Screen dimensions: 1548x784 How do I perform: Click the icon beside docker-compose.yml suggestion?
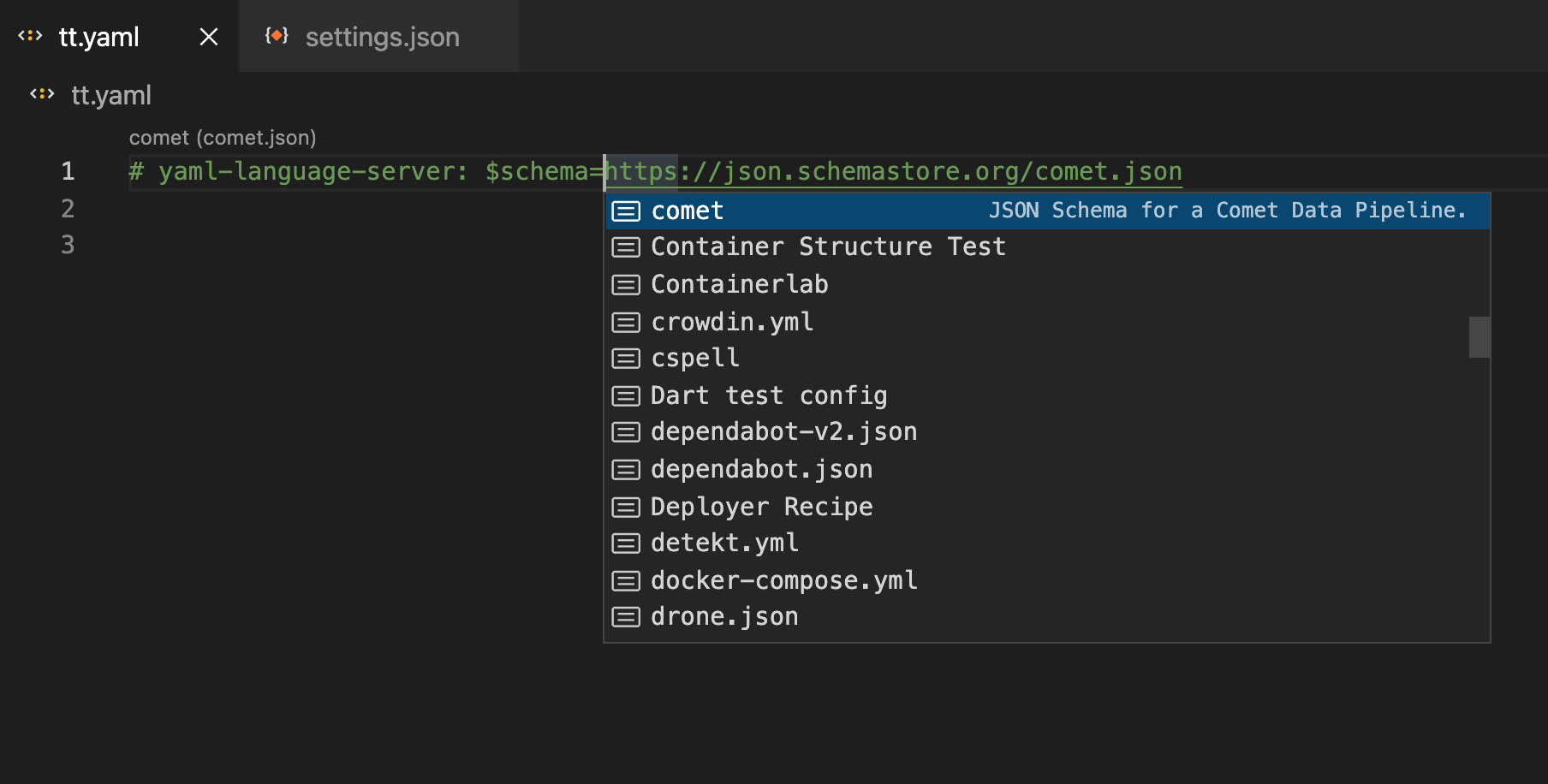(x=626, y=581)
